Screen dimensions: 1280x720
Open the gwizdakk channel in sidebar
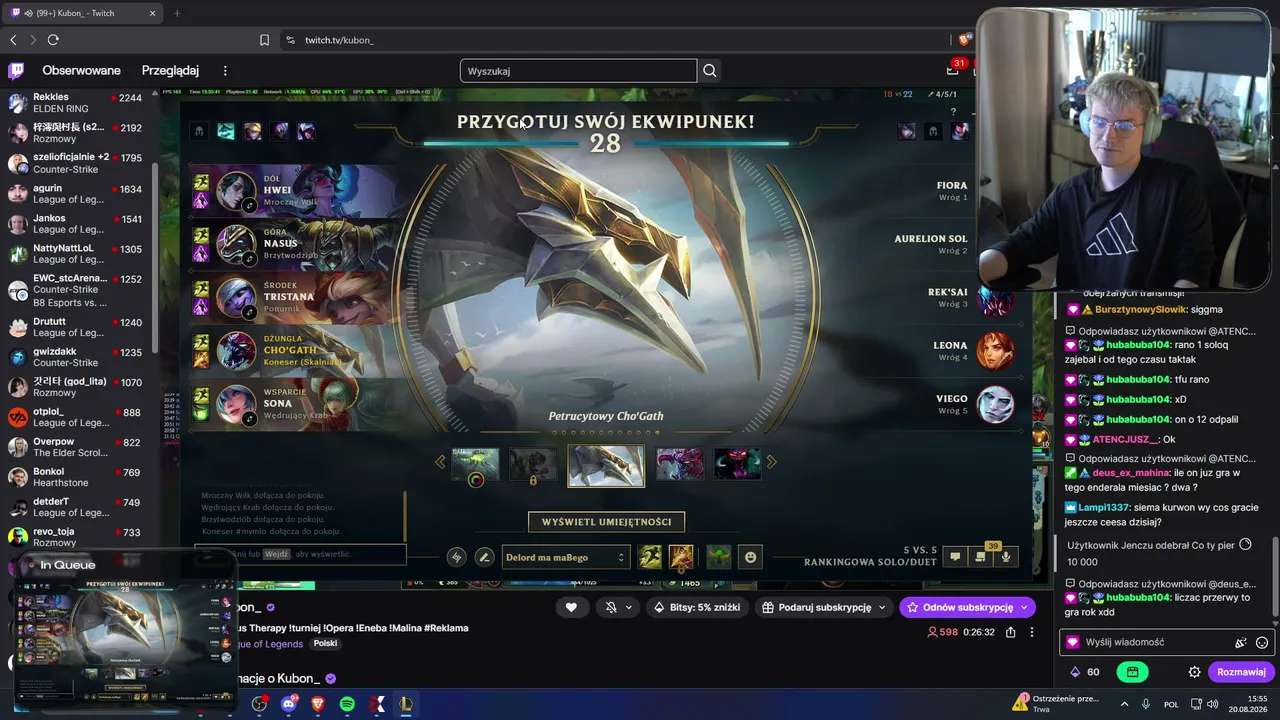click(78, 357)
